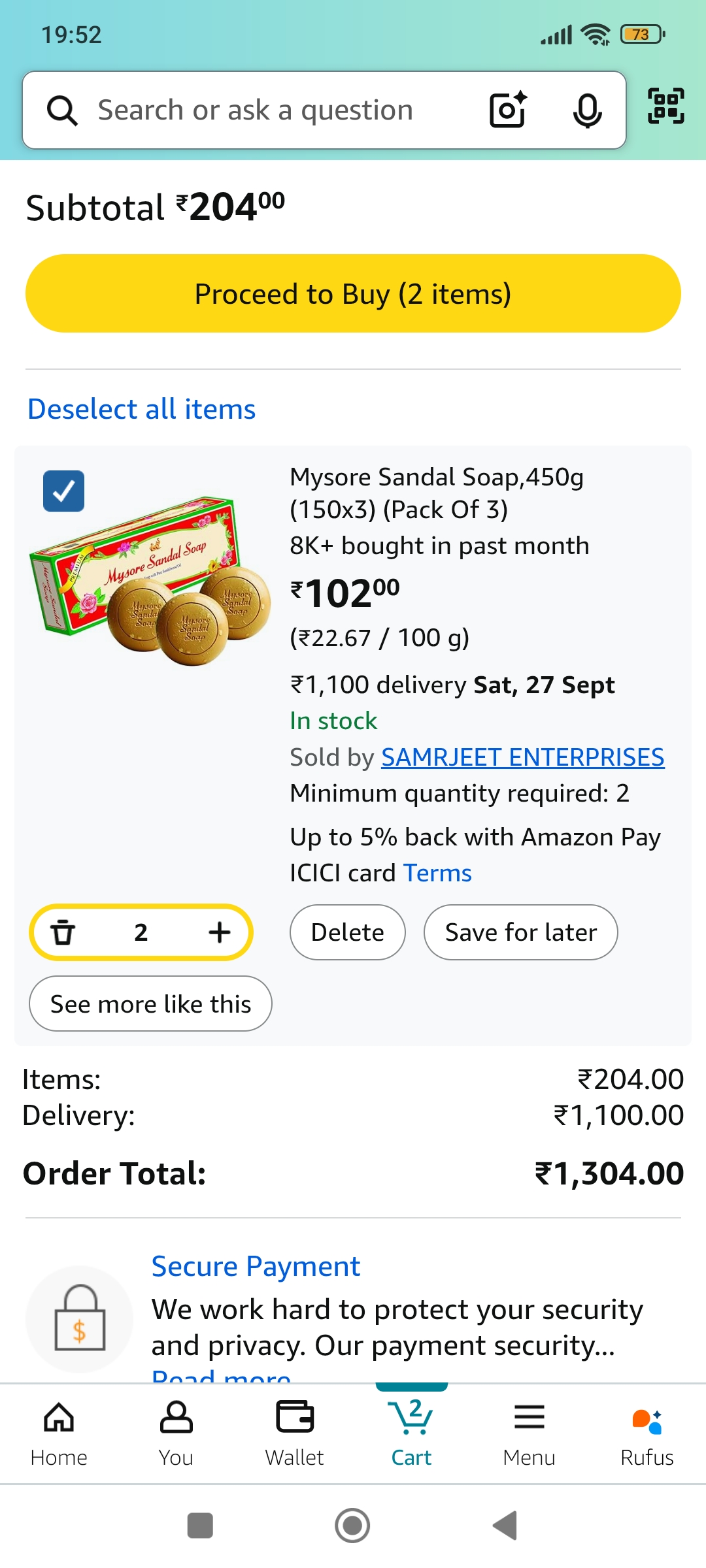Delete the soap from the cart

347,932
